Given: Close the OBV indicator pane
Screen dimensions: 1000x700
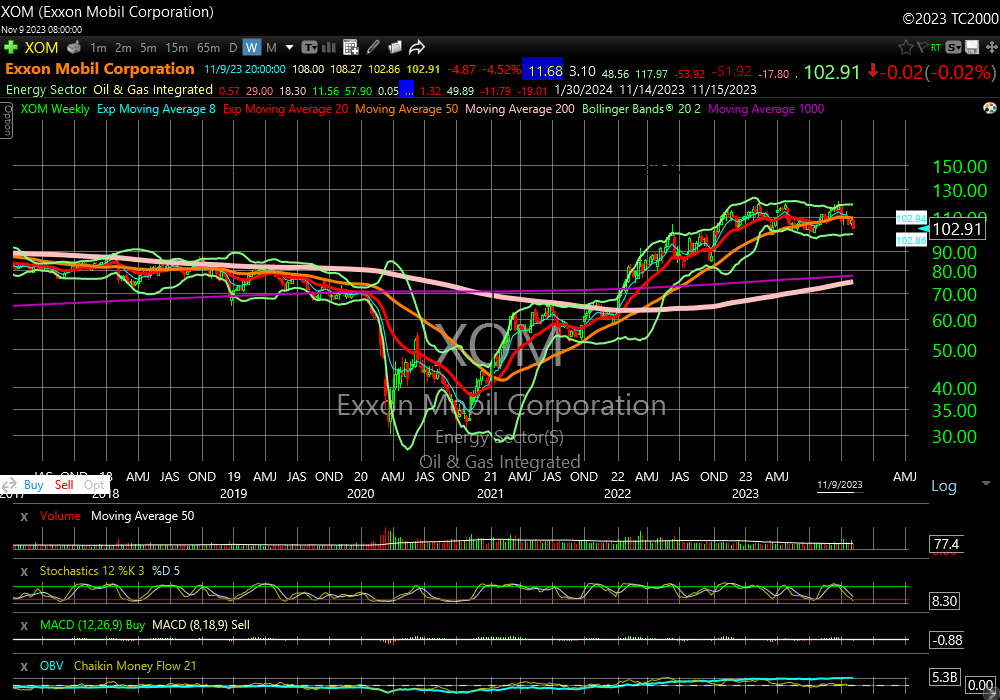Looking at the screenshot, I should click(x=24, y=666).
